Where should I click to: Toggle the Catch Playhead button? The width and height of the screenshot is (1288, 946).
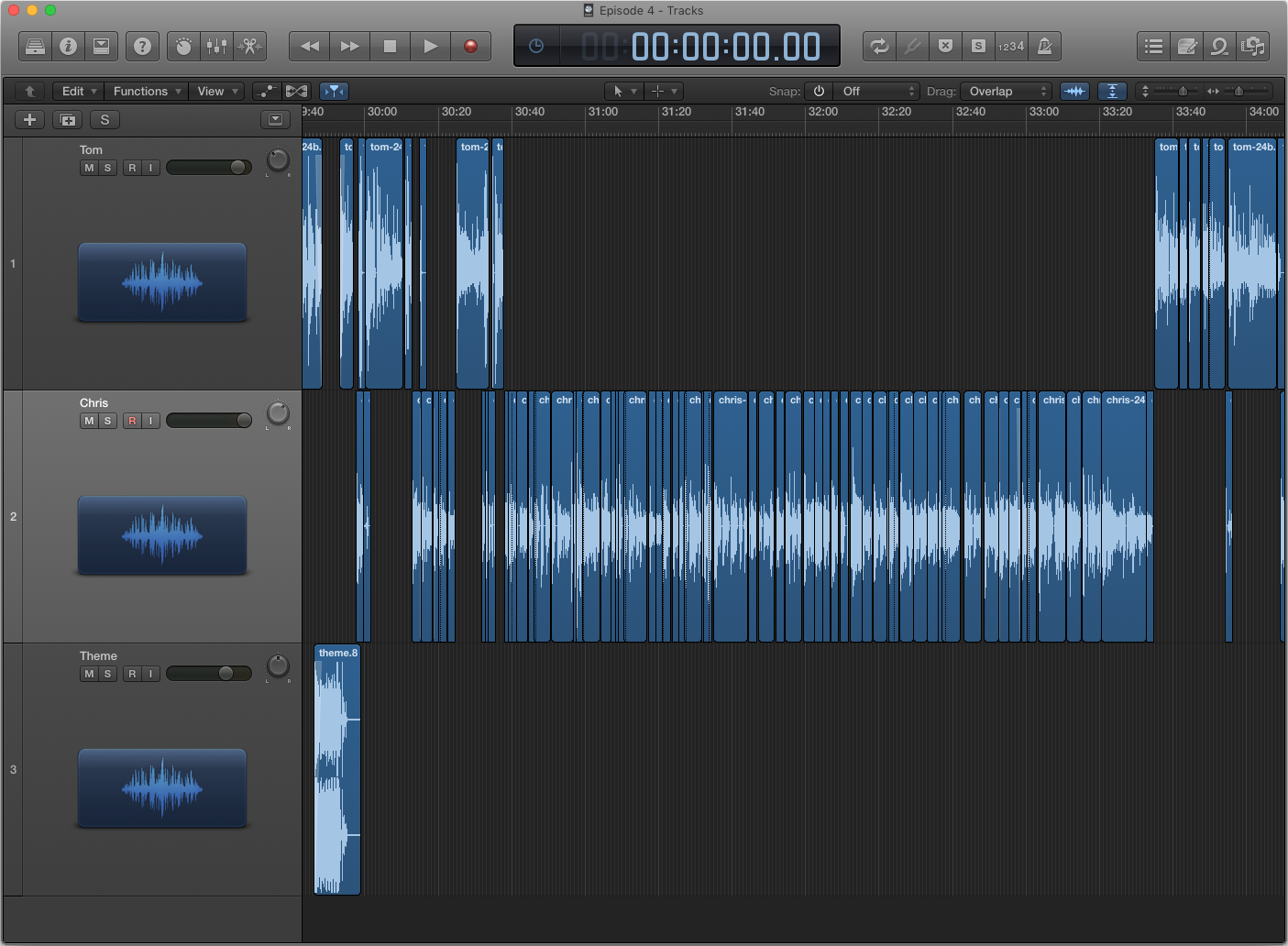click(x=334, y=91)
